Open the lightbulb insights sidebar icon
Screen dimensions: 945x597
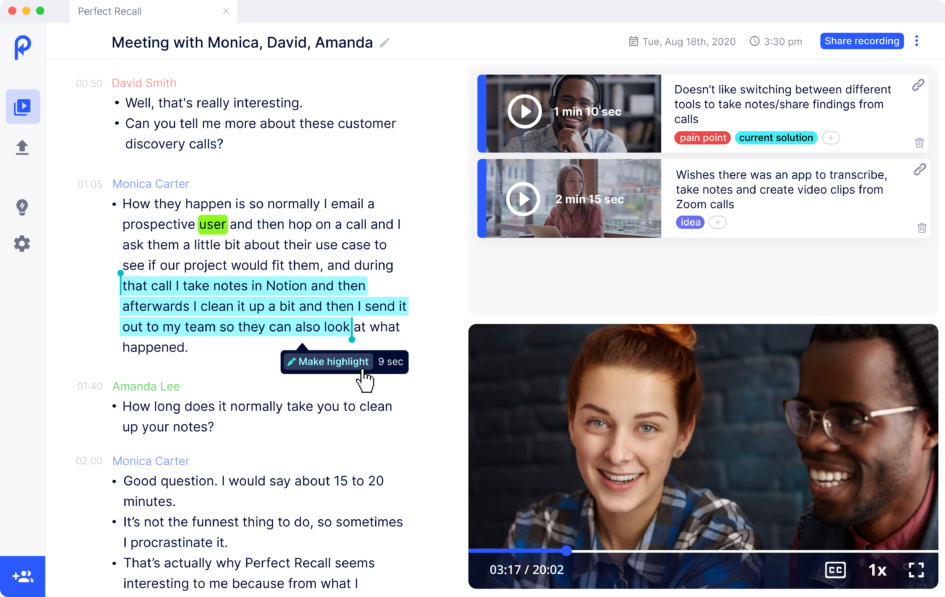point(22,207)
